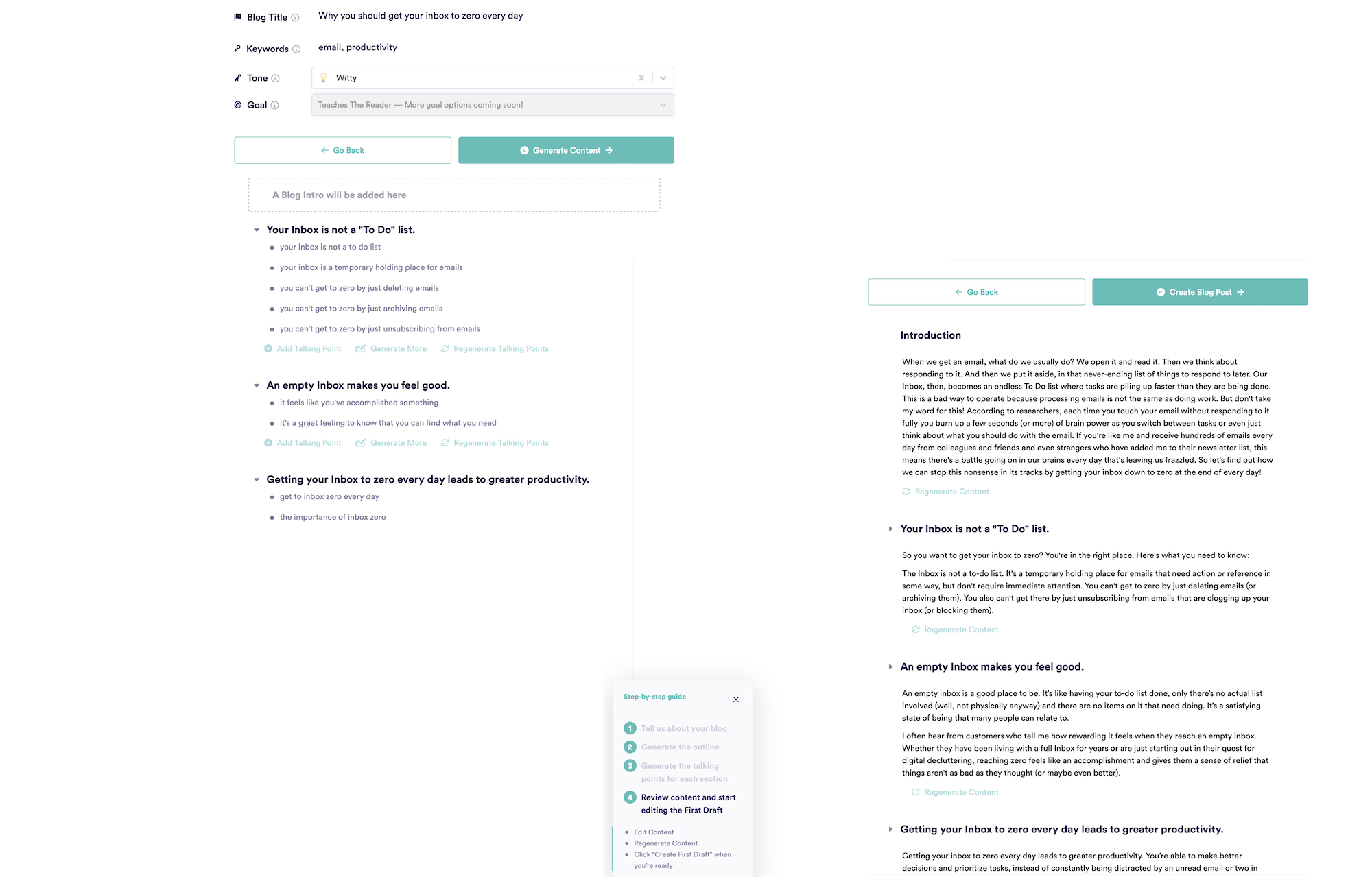Click the Regenerate Talking Points icon
Screen dimensions: 1372x877
point(444,349)
